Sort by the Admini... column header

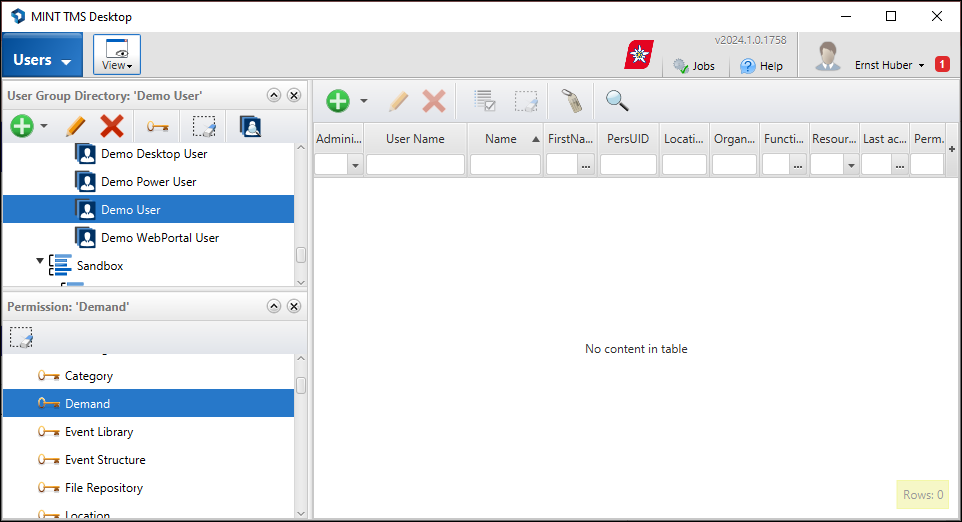pos(339,139)
